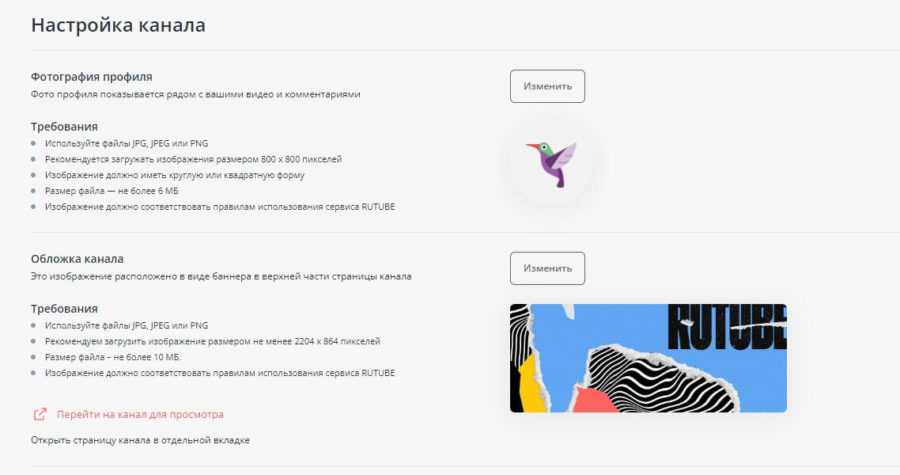Click the 800 x 800 пикселей recommendation line
900x475 pixels.
193,159
